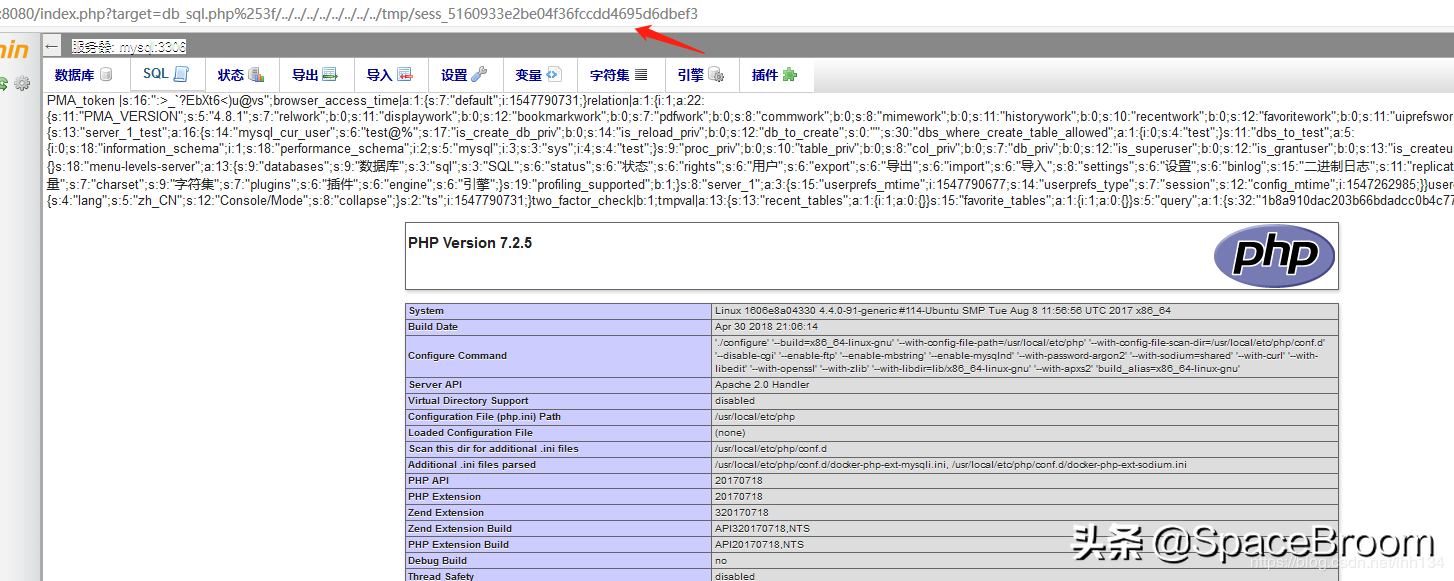Click the back arrow in navigation panel
1454x581 pixels.
click(52, 45)
